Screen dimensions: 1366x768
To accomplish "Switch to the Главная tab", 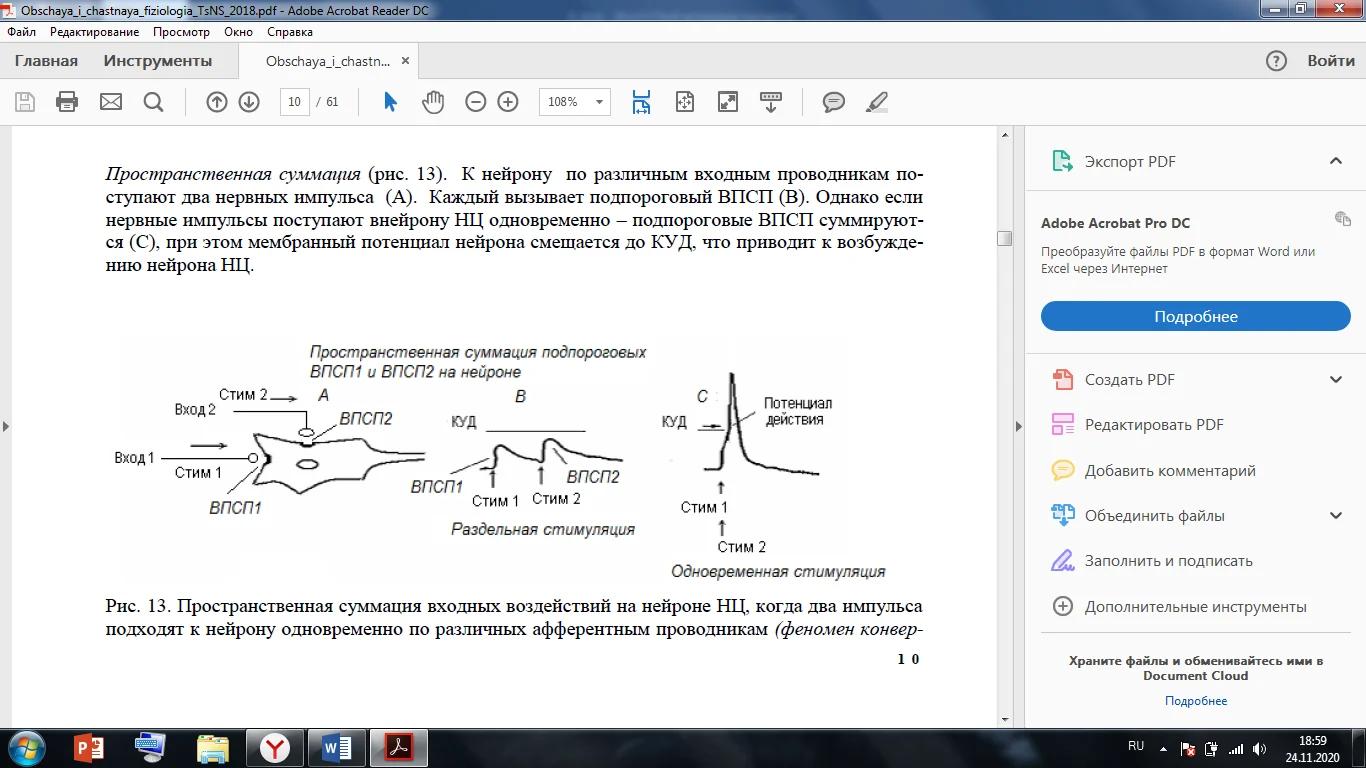I will [x=46, y=61].
